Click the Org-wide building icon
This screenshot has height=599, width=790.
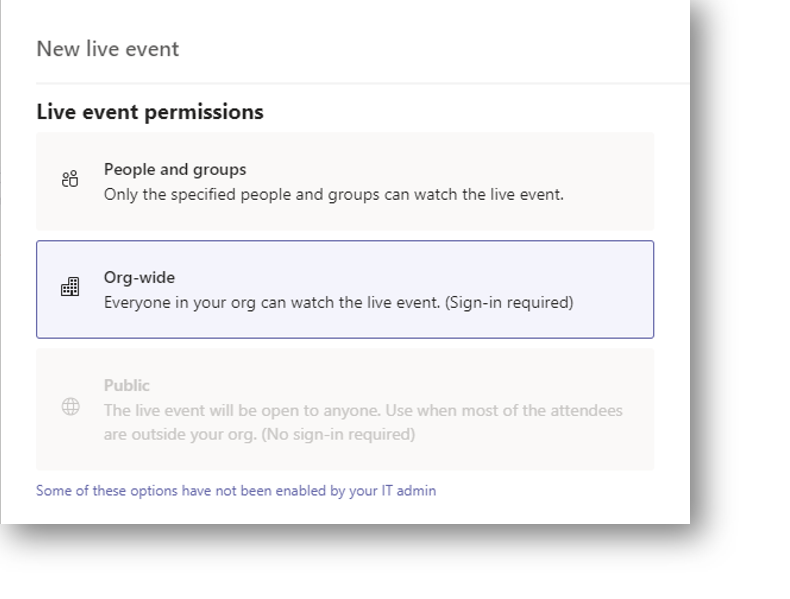(70, 288)
